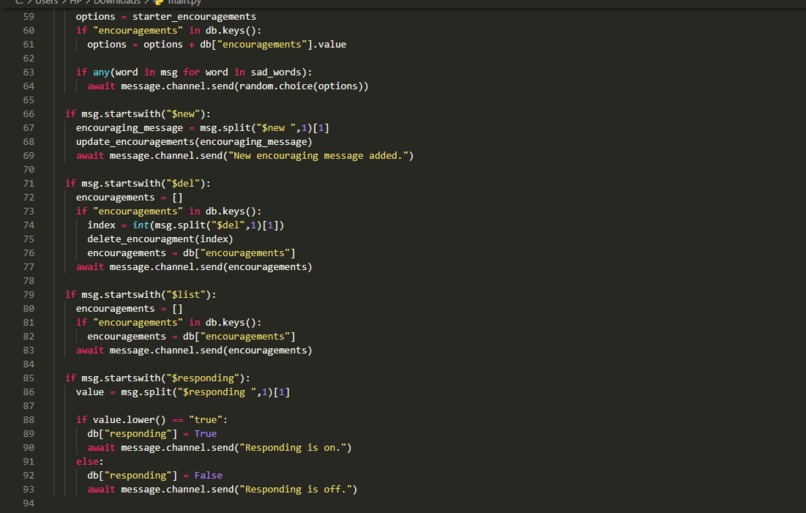Image resolution: width=806 pixels, height=513 pixels.
Task: Click 'random.choice(options)' on line 64
Action: pyautogui.click(x=301, y=86)
